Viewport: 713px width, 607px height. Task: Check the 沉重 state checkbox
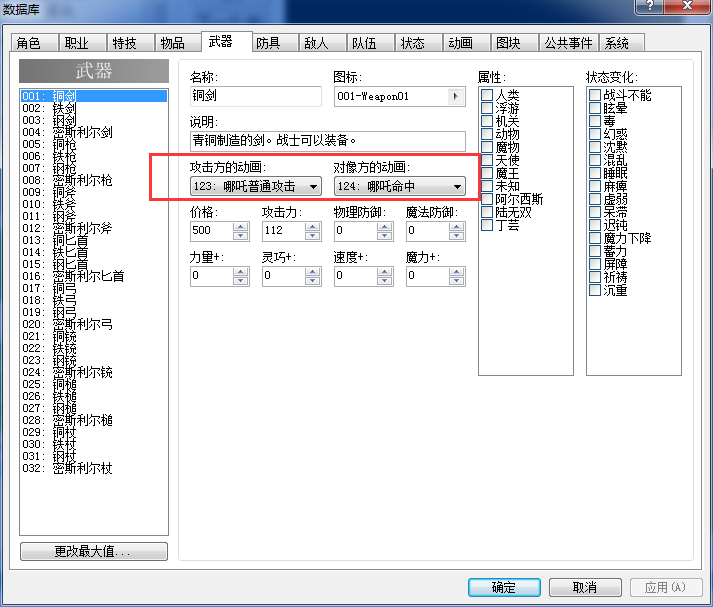pyautogui.click(x=595, y=290)
